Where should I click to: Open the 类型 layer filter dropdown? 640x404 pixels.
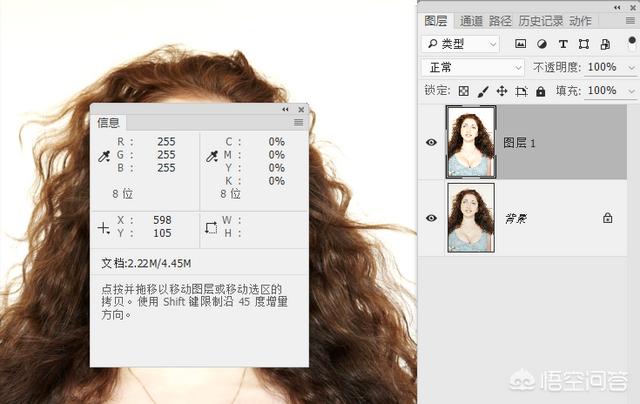tap(460, 44)
